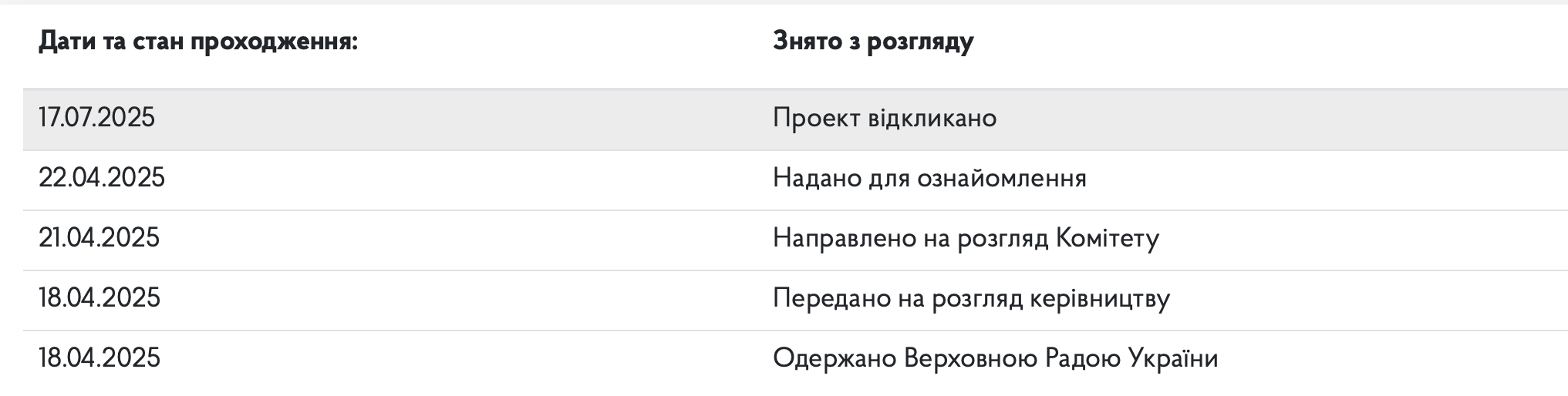The width and height of the screenshot is (1568, 396).
Task: Select the date 22.04.2025
Action: 102,178
